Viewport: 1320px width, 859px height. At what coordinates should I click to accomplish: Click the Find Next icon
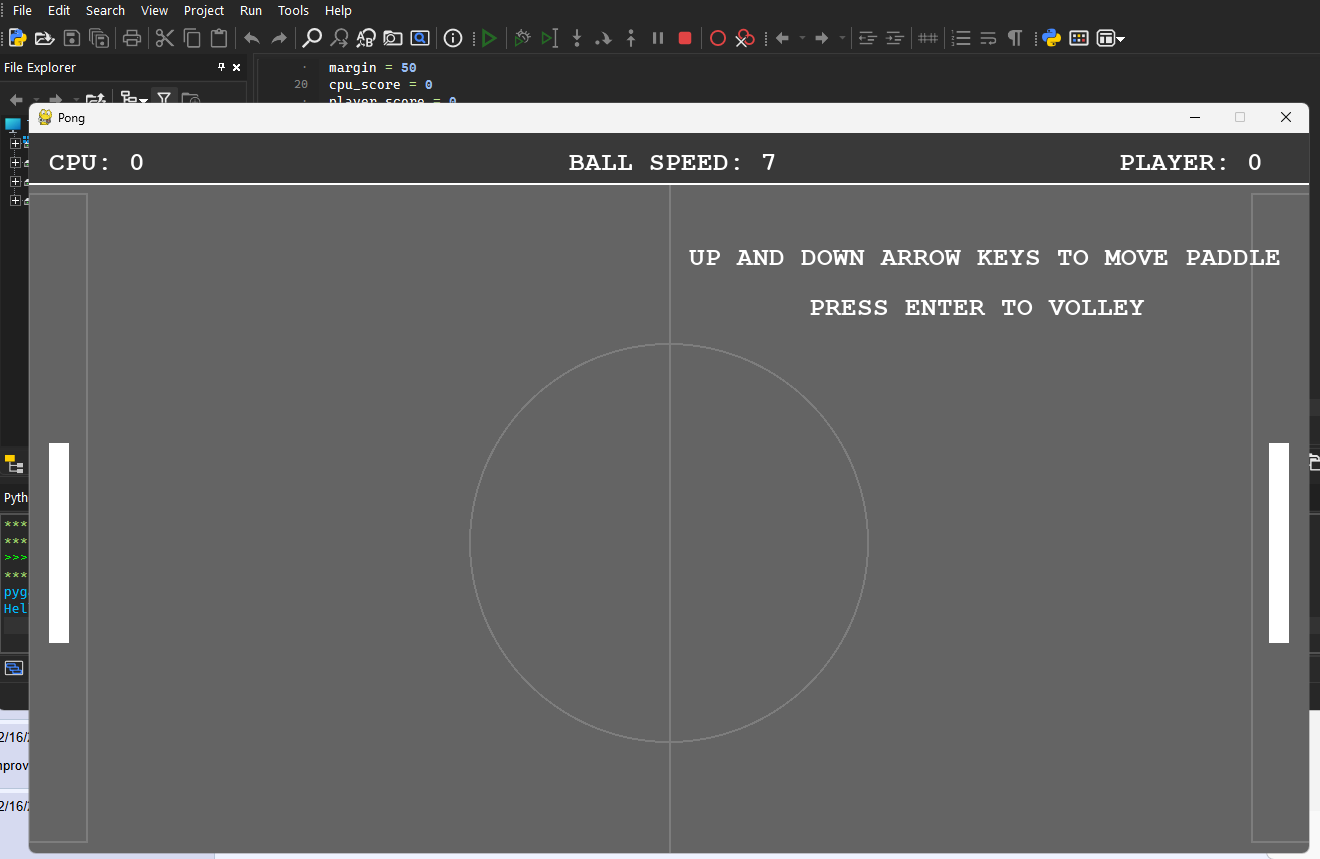pos(339,38)
